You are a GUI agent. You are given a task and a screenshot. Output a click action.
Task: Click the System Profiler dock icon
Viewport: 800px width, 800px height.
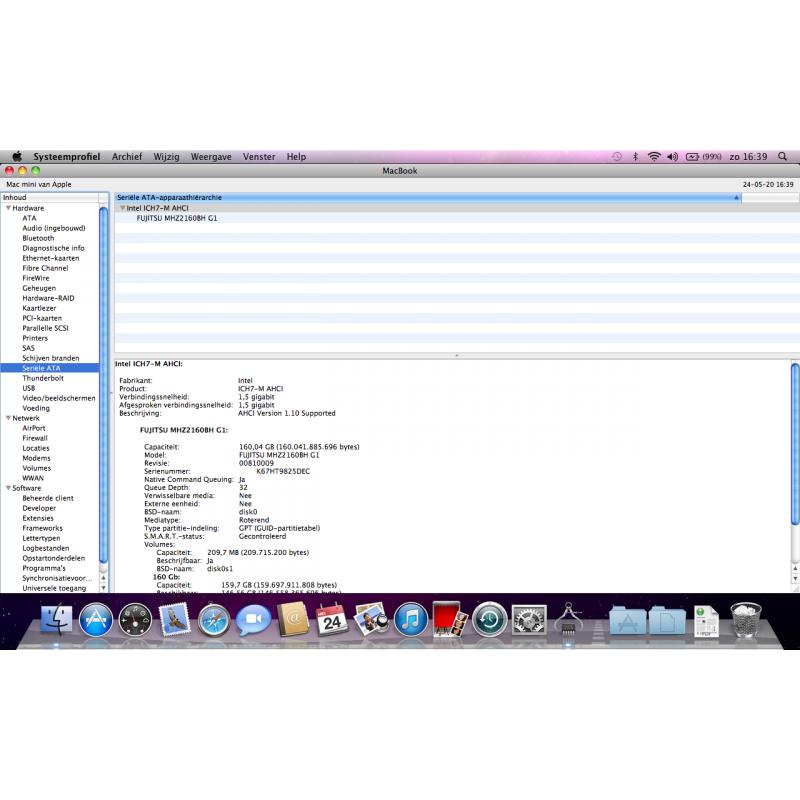click(x=568, y=618)
